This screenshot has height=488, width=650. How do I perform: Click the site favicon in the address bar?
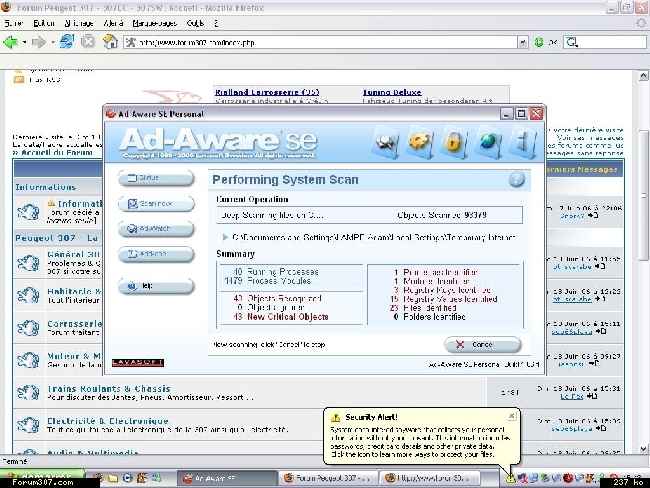[x=131, y=42]
